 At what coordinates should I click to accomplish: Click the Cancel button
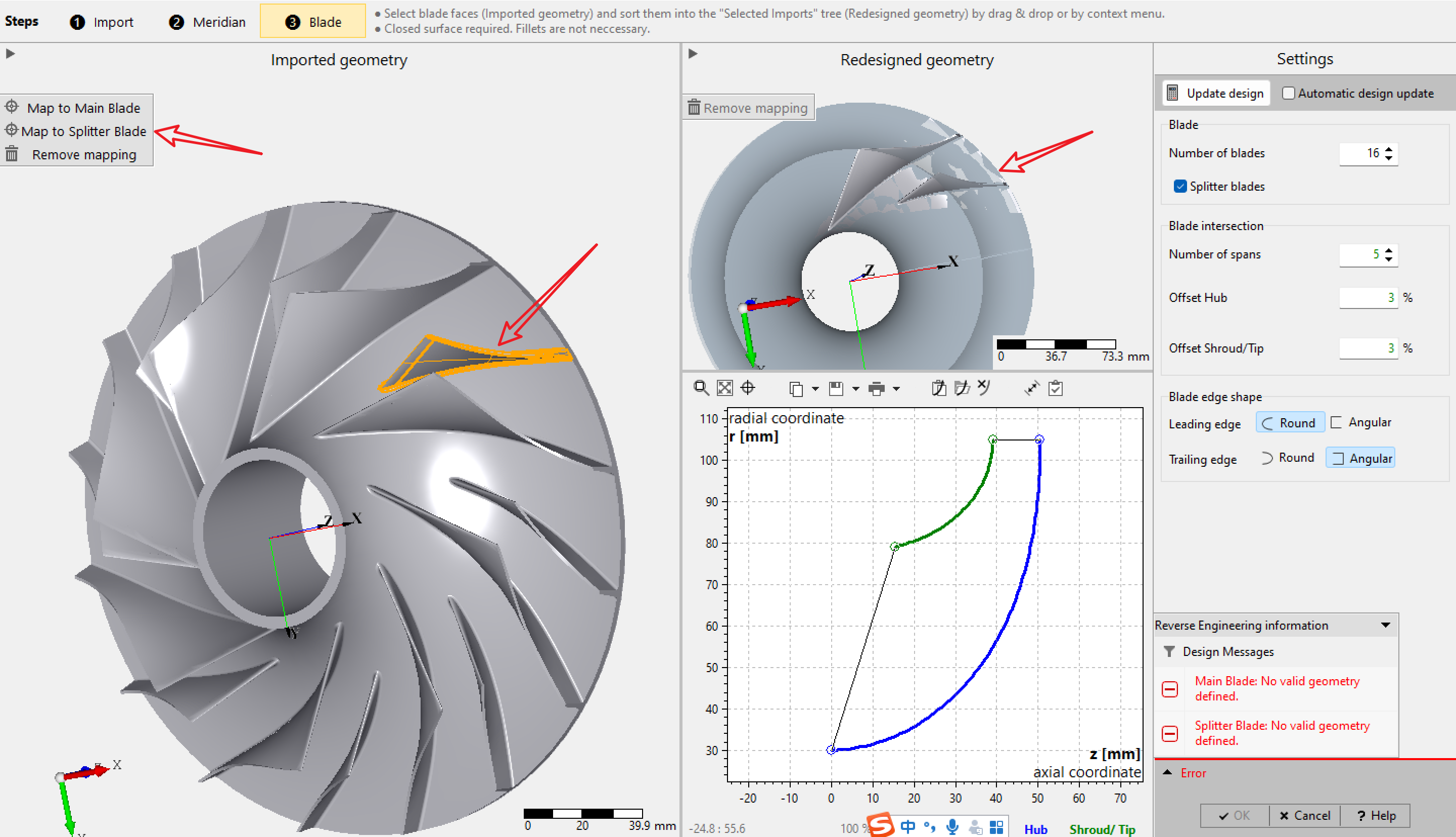pyautogui.click(x=1305, y=815)
